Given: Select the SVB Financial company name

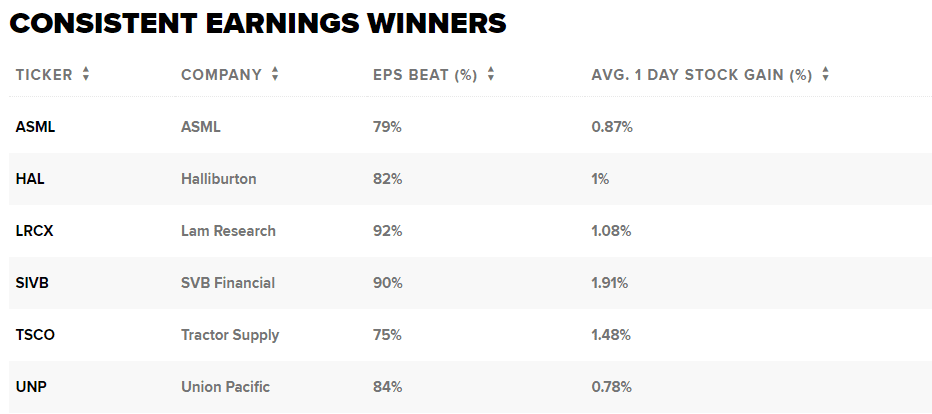Looking at the screenshot, I should 228,283.
